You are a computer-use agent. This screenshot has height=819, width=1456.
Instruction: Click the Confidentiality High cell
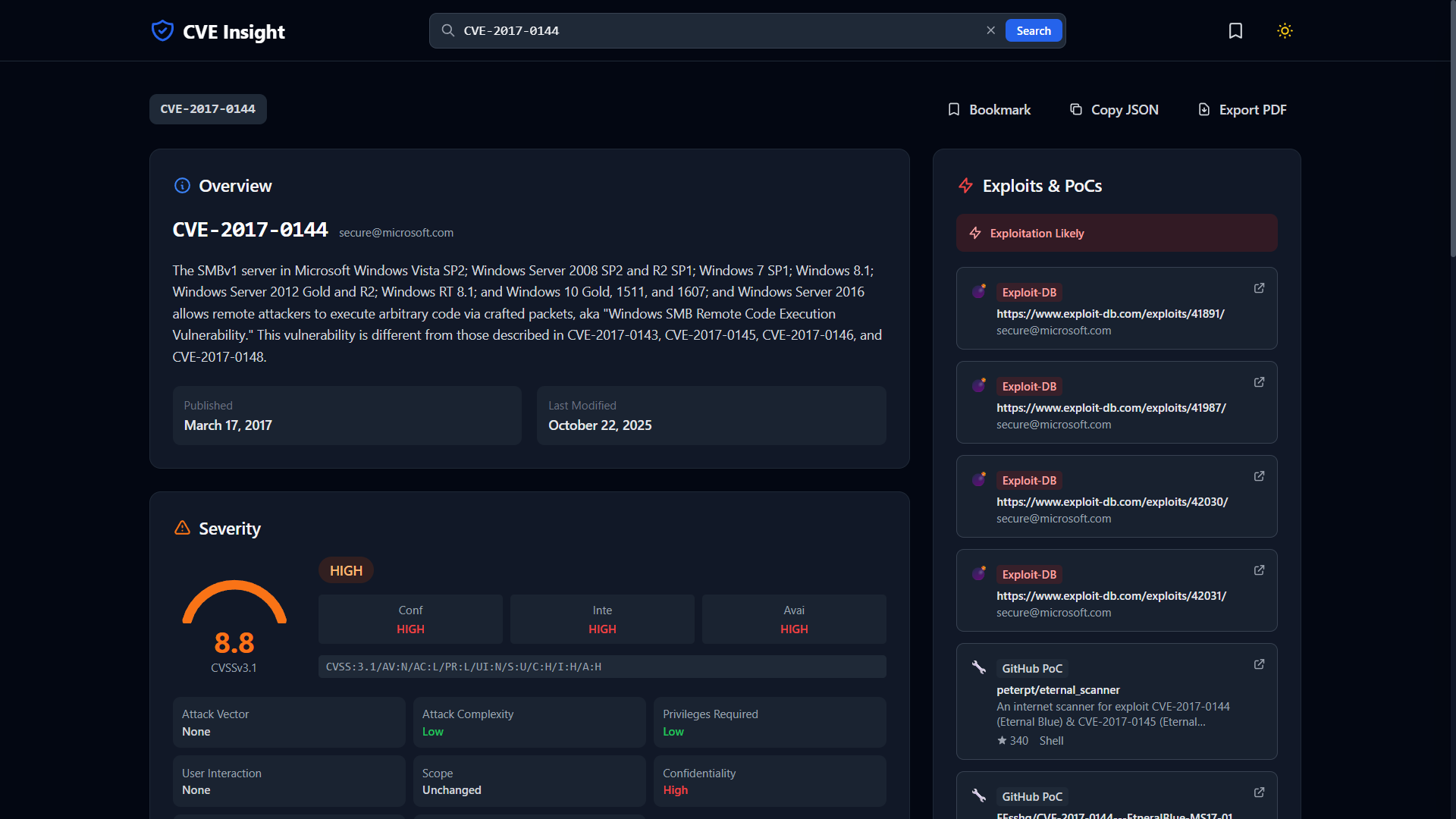point(770,781)
